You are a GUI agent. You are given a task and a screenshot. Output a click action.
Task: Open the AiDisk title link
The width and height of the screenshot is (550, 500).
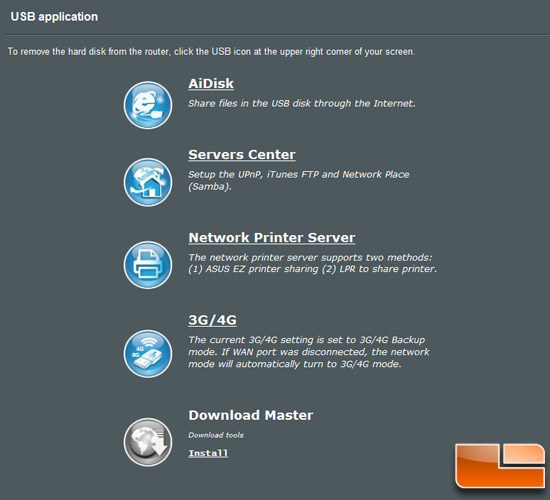[211, 84]
